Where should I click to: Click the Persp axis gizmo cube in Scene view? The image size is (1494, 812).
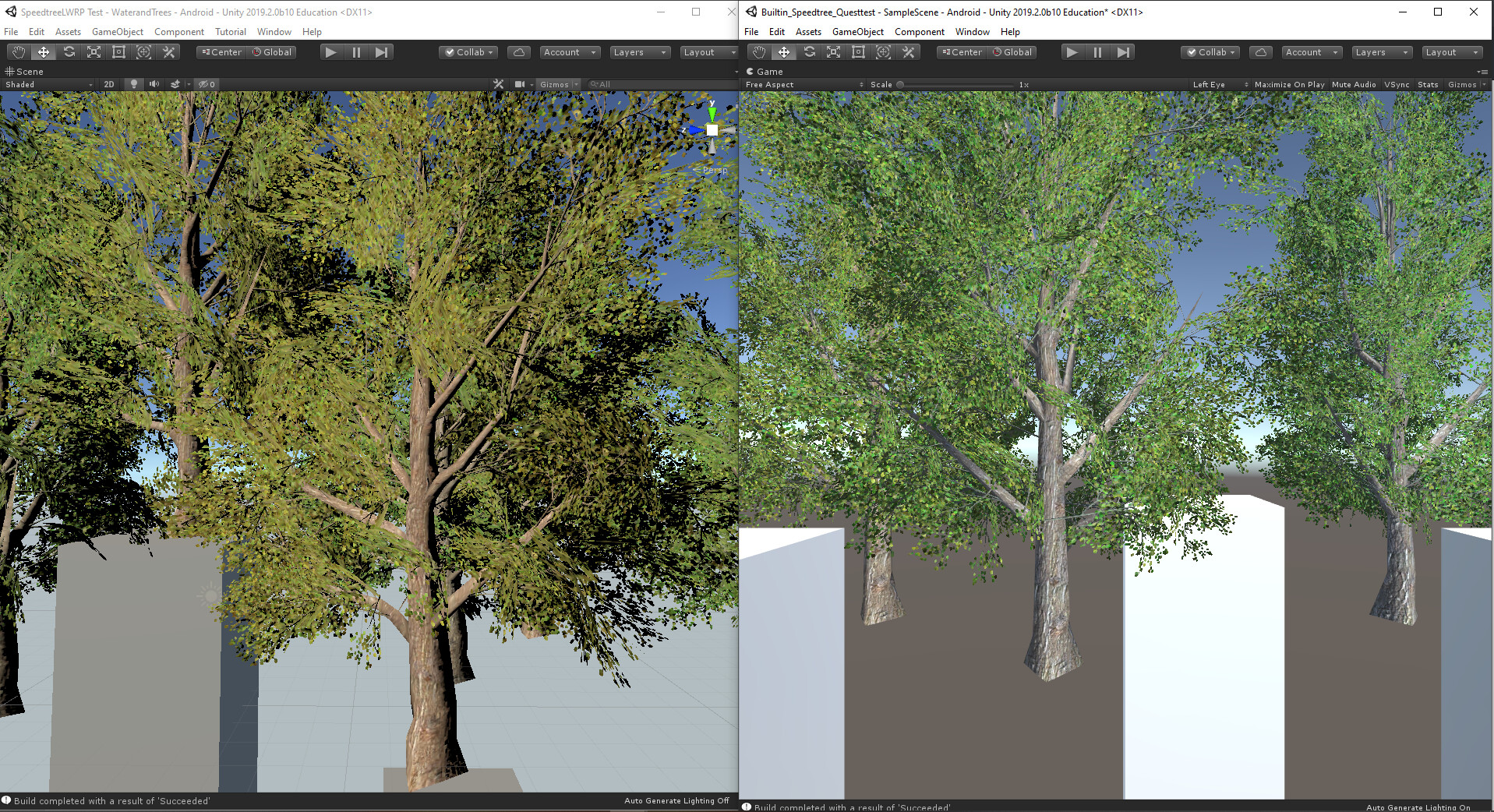coord(712,130)
